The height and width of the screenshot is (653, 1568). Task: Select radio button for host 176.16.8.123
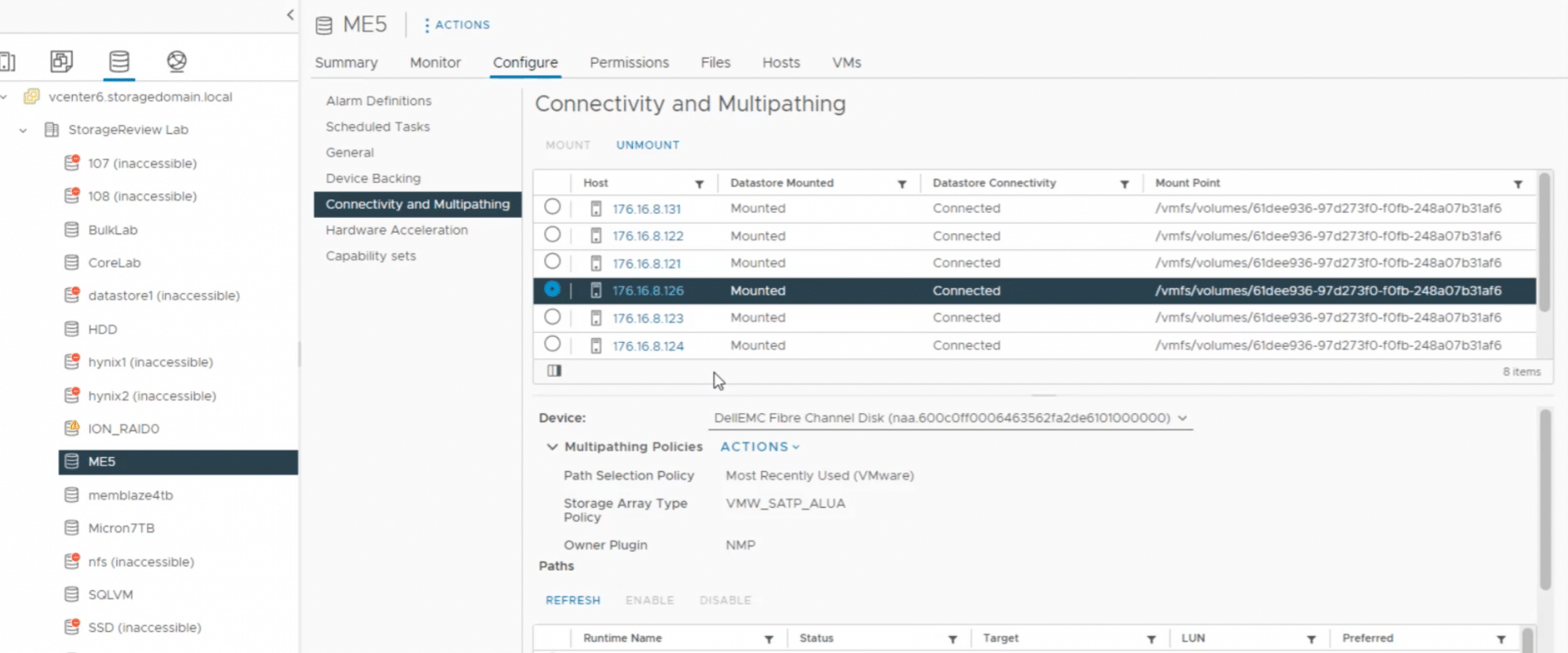(552, 317)
